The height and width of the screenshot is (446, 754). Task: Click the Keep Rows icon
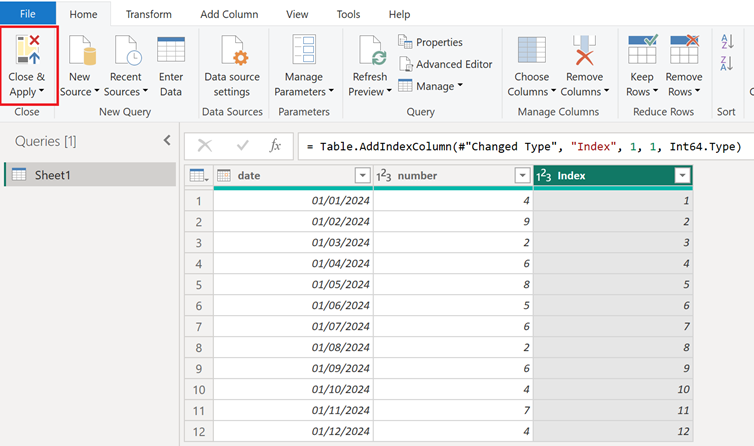coord(641,52)
